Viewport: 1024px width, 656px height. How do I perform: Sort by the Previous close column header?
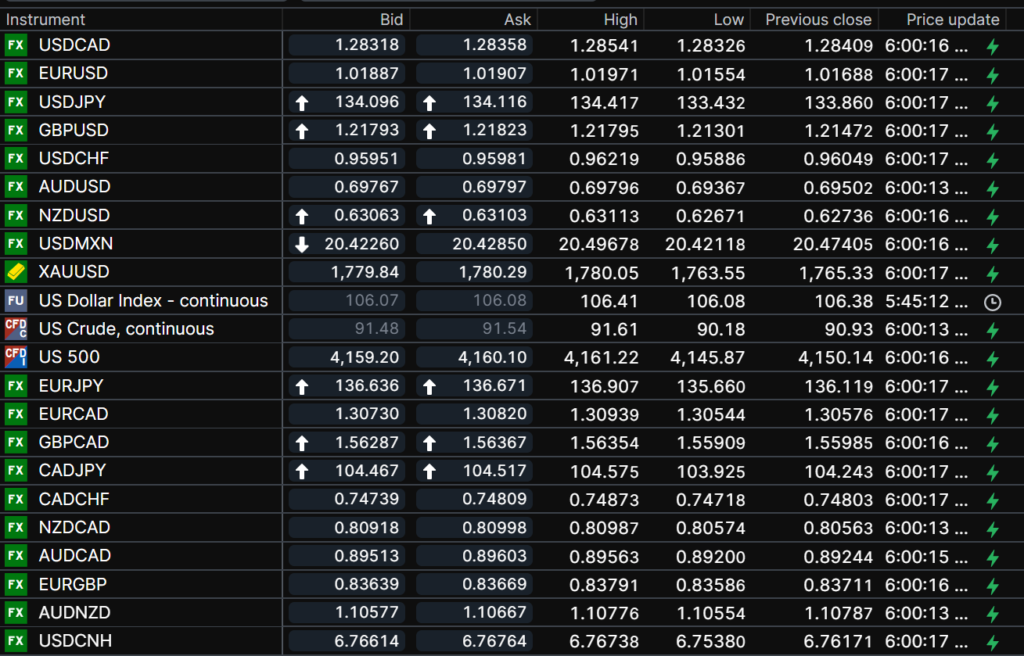pyautogui.click(x=818, y=20)
